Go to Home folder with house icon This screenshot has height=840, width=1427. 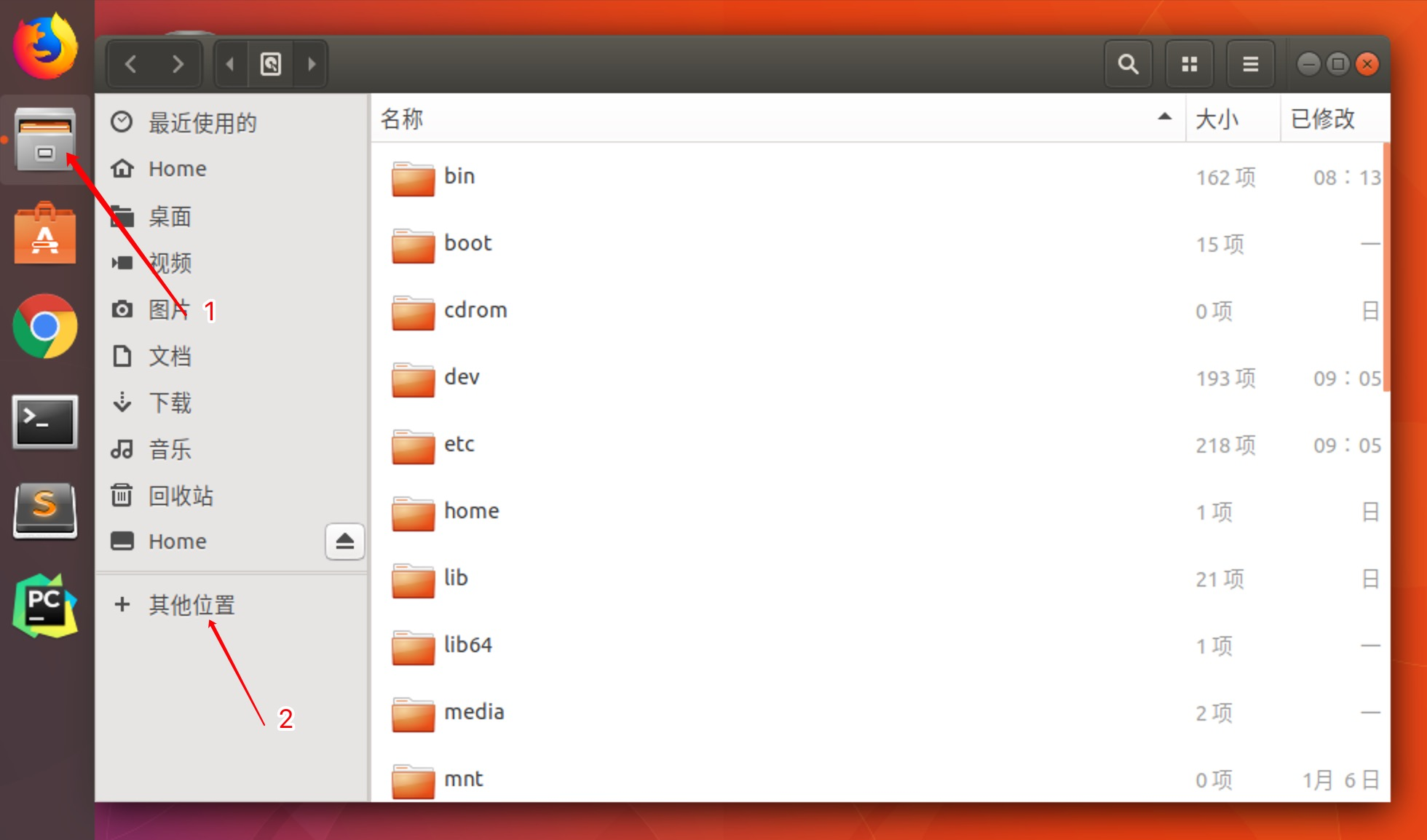[232, 169]
